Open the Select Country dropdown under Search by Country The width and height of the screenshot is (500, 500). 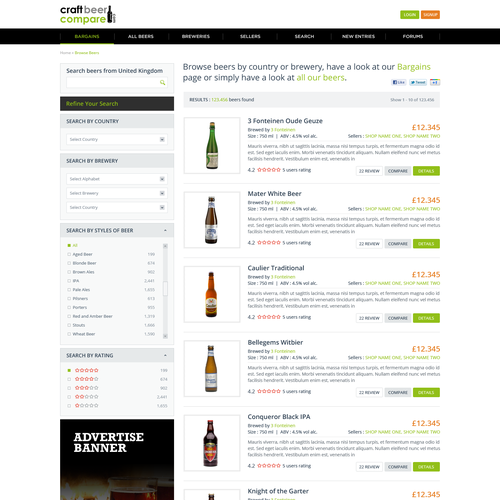click(x=117, y=139)
